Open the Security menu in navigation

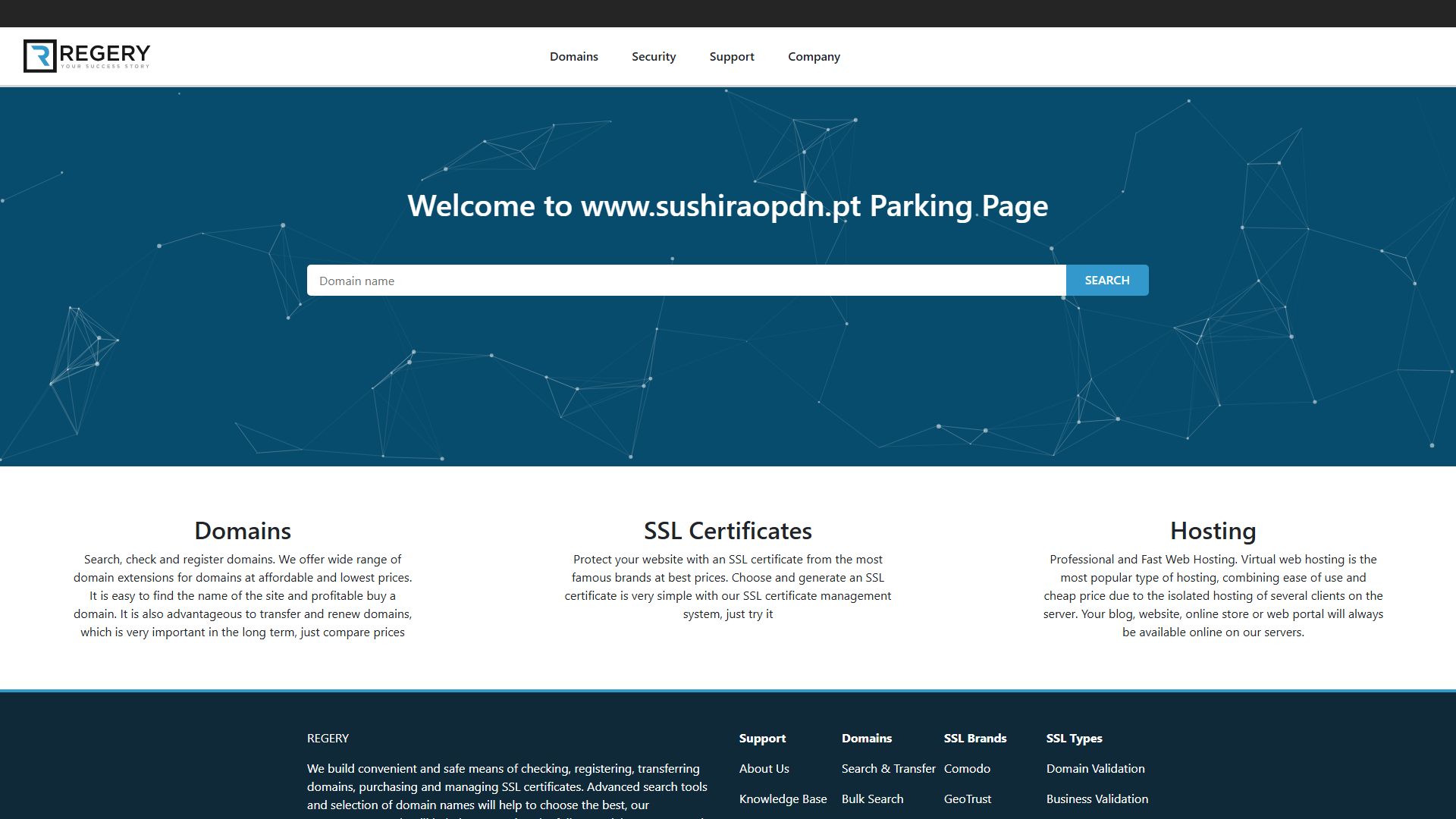[654, 57]
